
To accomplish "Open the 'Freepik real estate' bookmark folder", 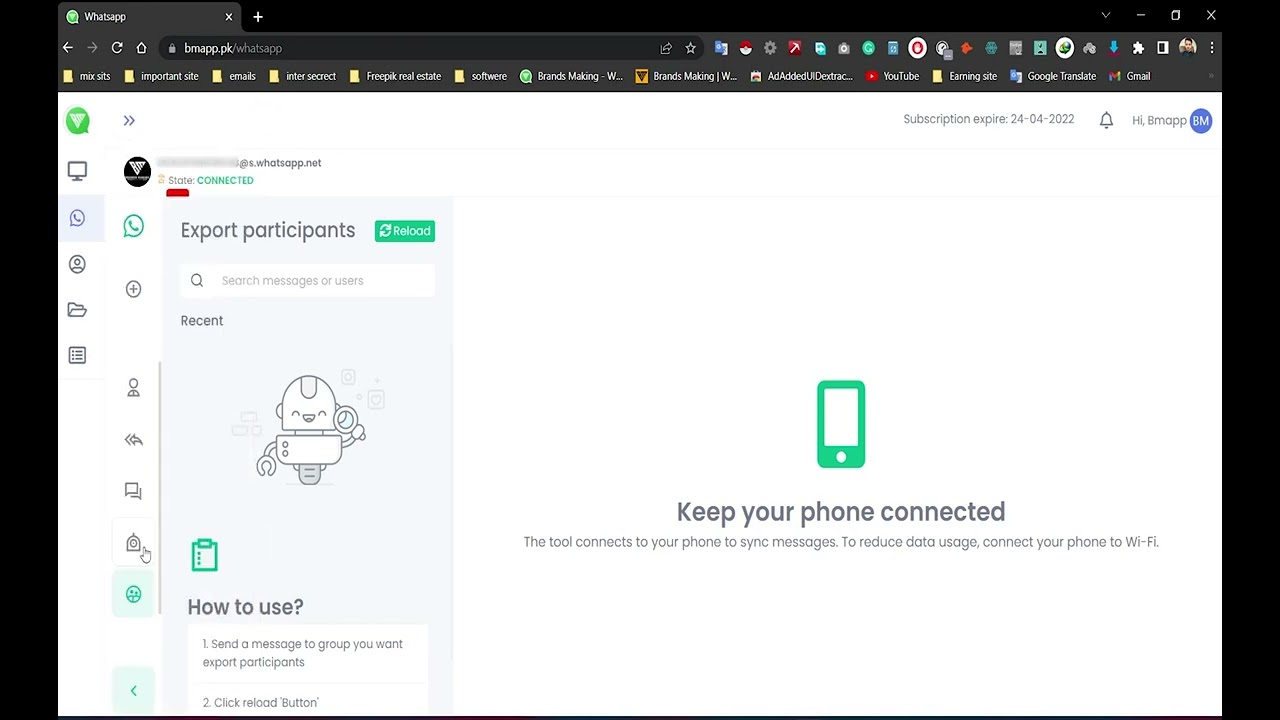I will [x=395, y=76].
